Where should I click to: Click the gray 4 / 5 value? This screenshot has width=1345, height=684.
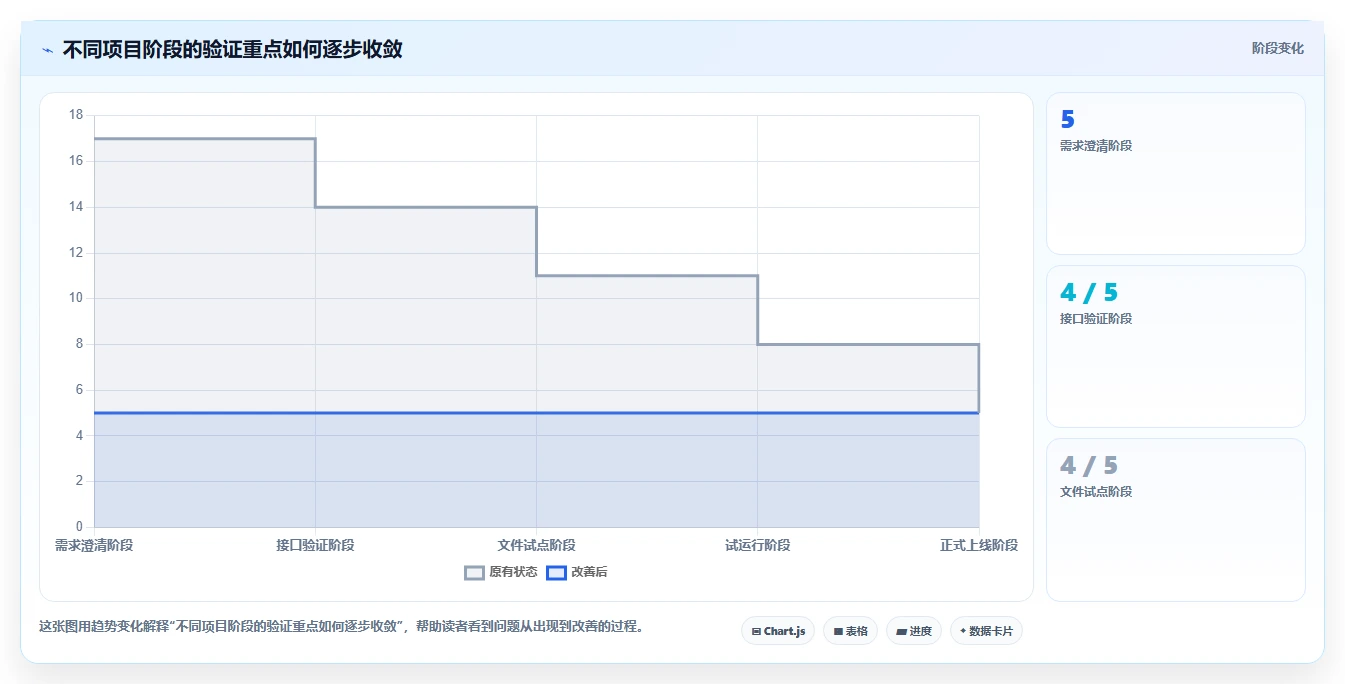coord(1089,466)
